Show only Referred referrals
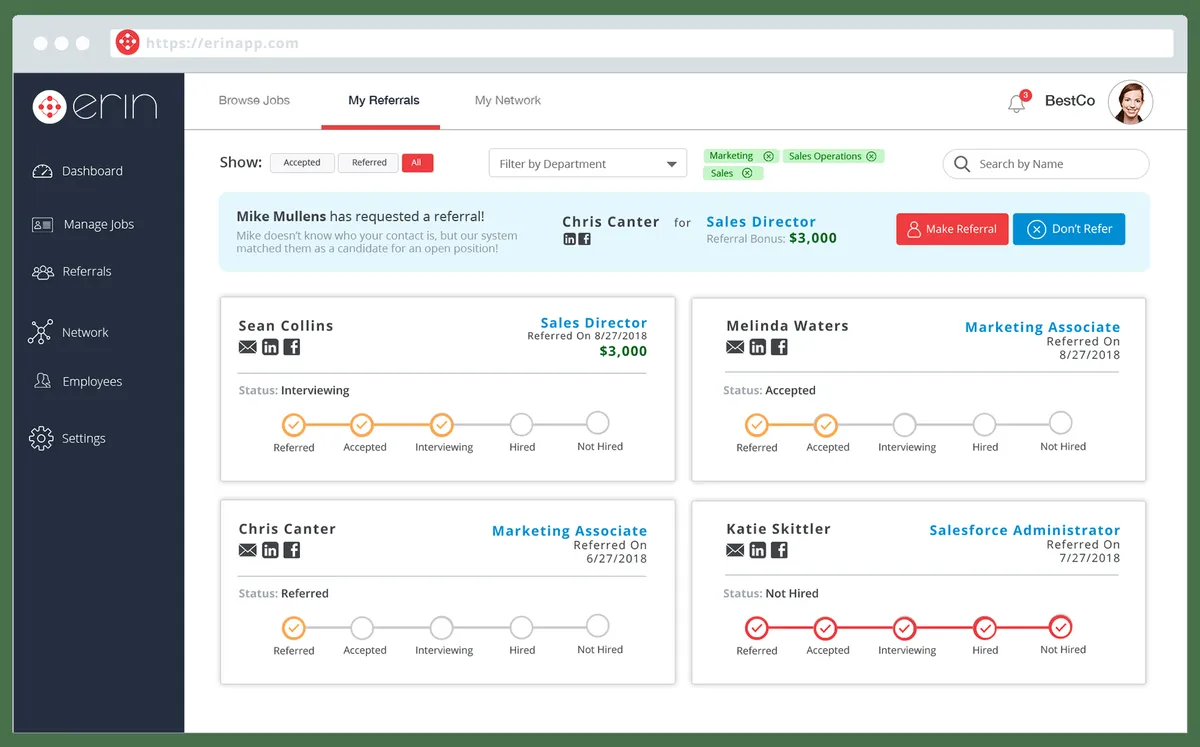 369,162
